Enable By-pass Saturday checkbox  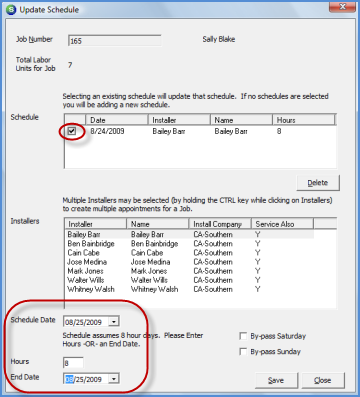(243, 336)
